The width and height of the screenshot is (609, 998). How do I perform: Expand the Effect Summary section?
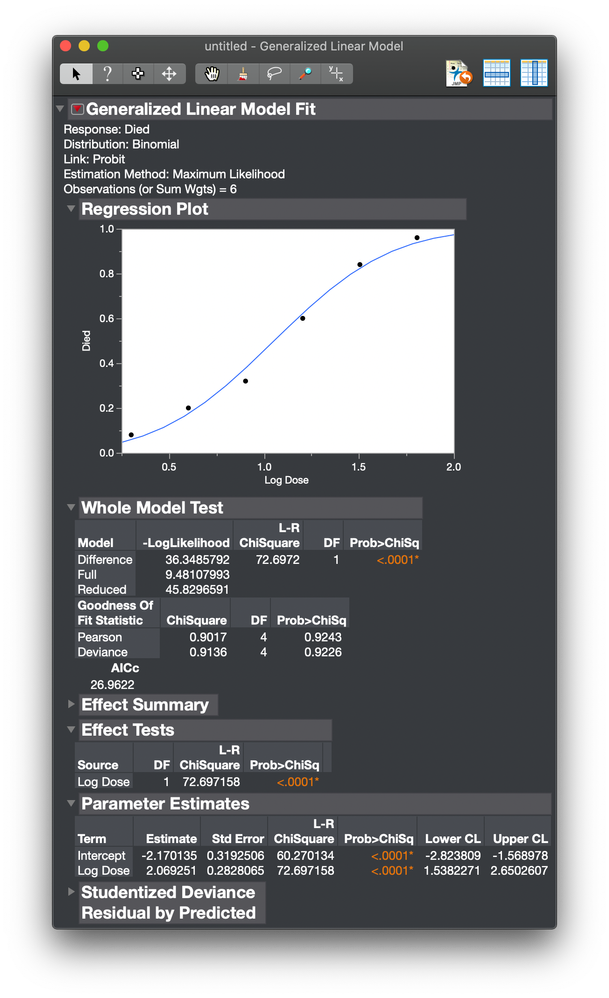point(71,704)
